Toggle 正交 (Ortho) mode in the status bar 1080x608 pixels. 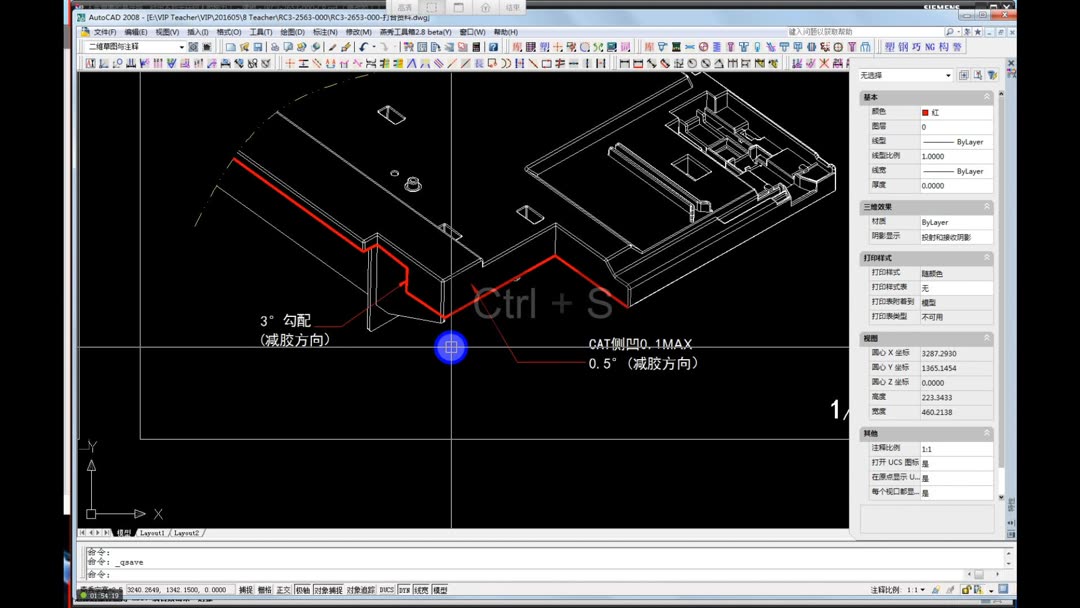(284, 590)
